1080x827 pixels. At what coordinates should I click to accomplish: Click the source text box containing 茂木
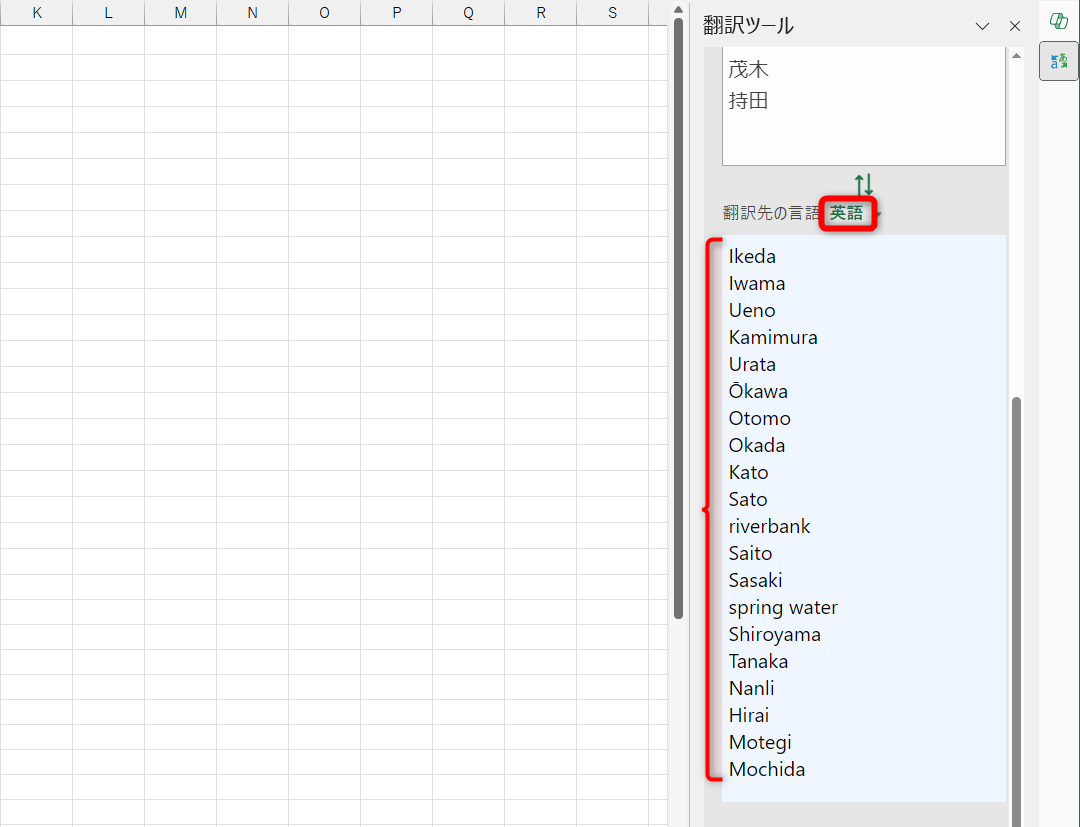(x=864, y=107)
